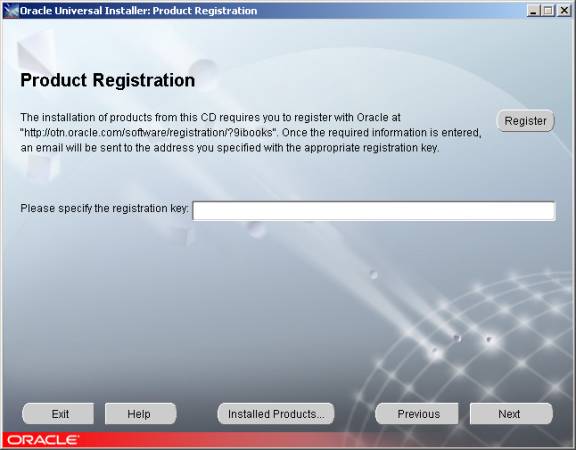Click the line about an email being sent

[x=230, y=148]
